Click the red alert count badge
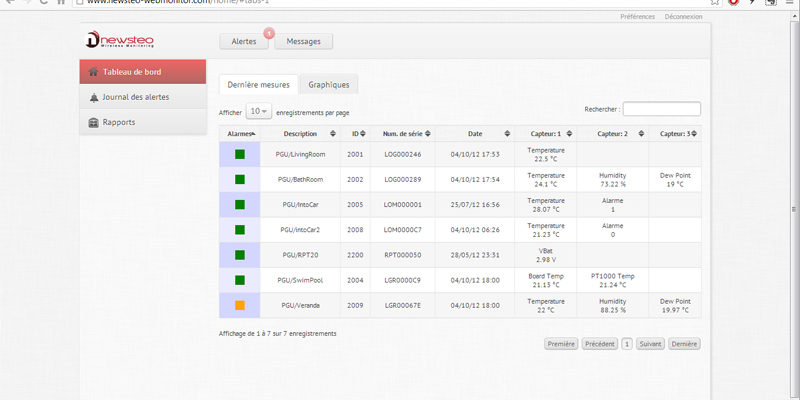800x400 pixels. pos(269,34)
